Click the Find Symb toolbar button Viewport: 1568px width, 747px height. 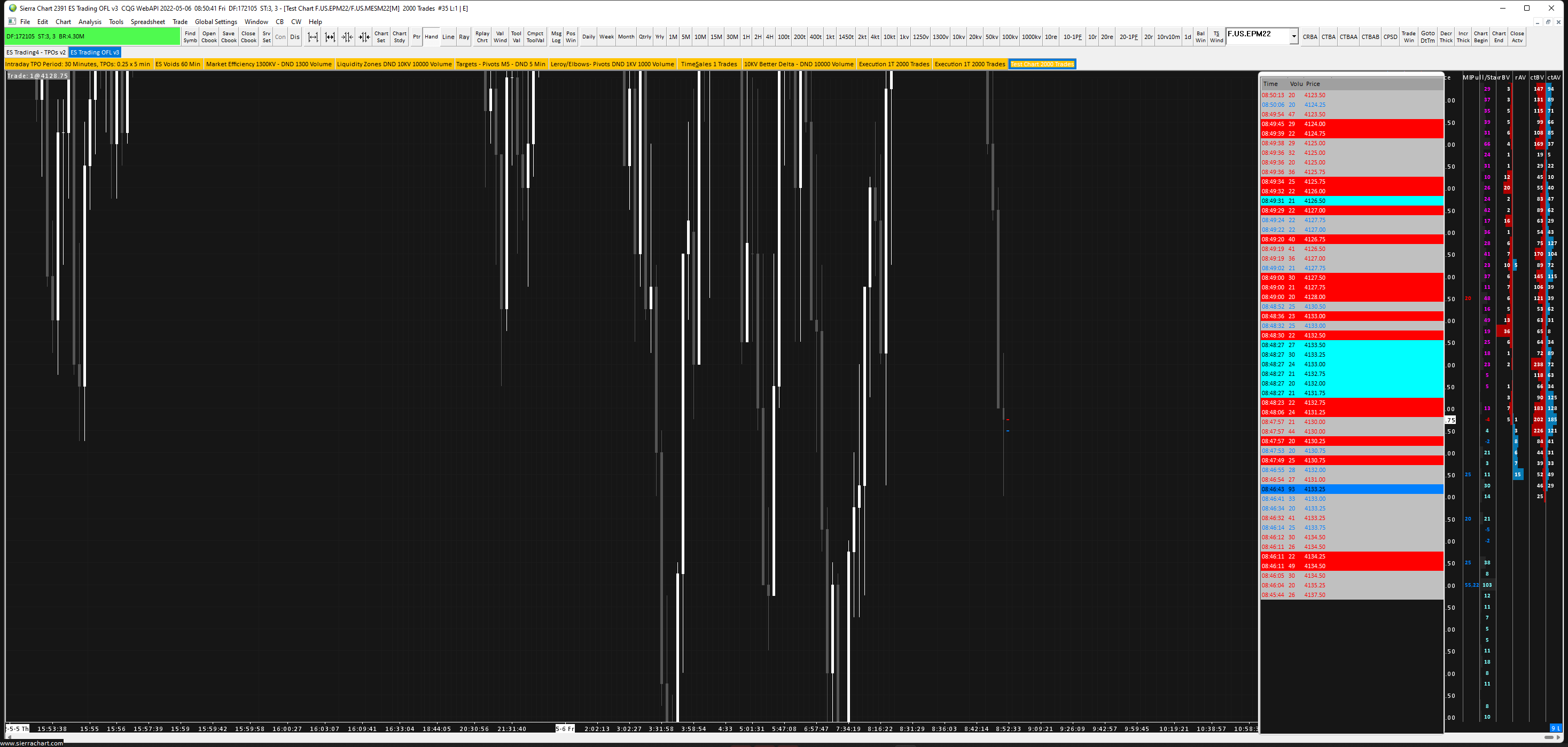[x=190, y=37]
